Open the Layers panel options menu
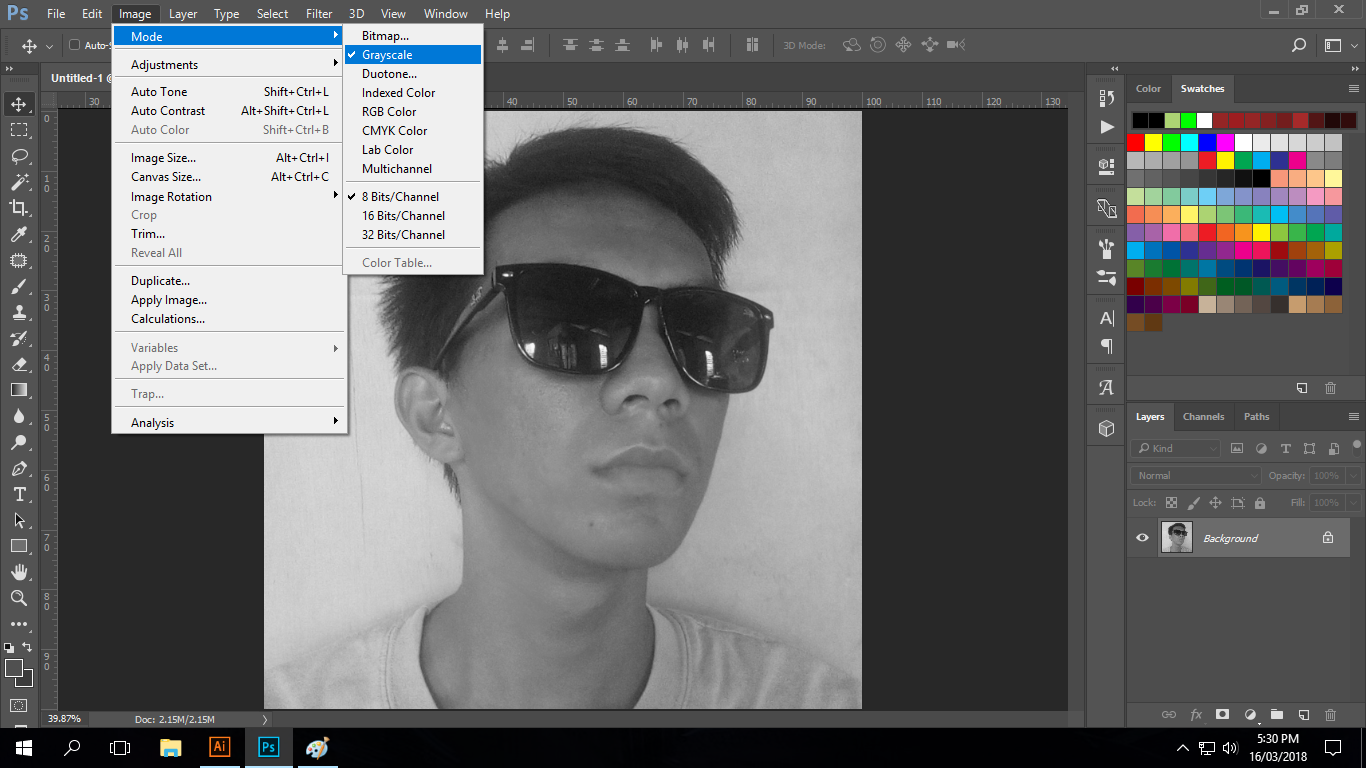Image resolution: width=1366 pixels, height=768 pixels. pyautogui.click(x=1354, y=417)
